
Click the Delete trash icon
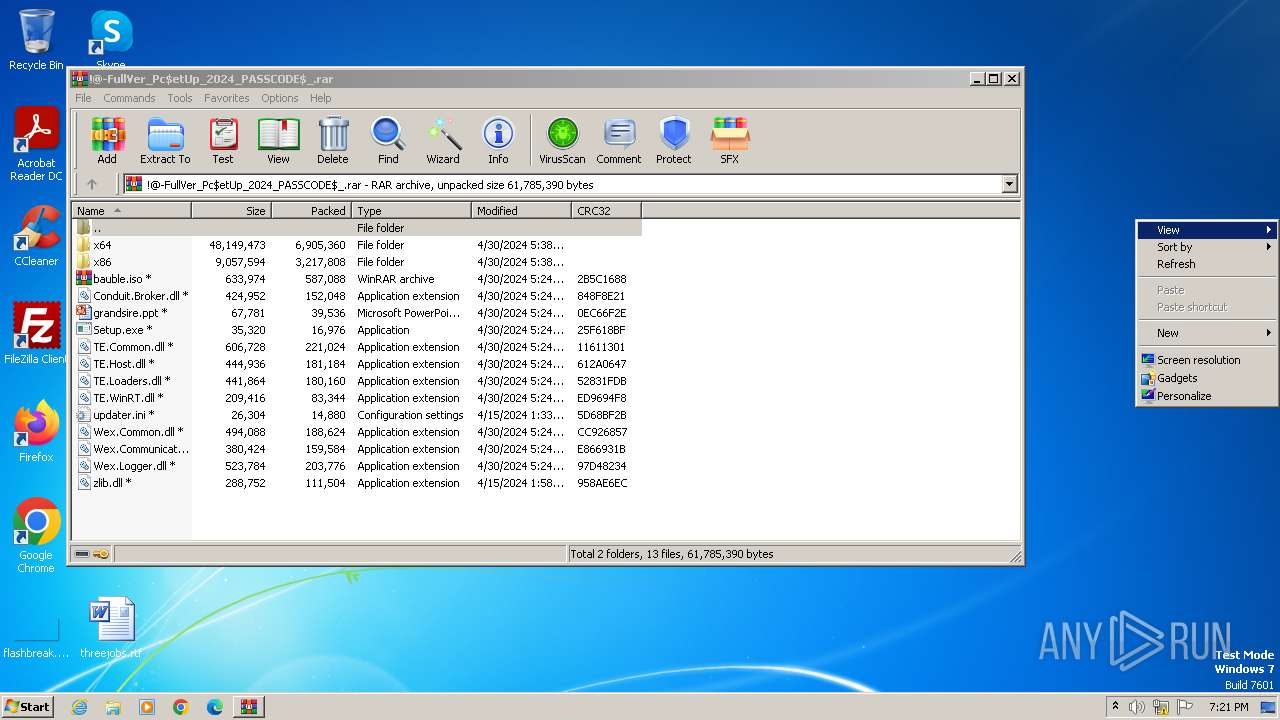click(333, 140)
